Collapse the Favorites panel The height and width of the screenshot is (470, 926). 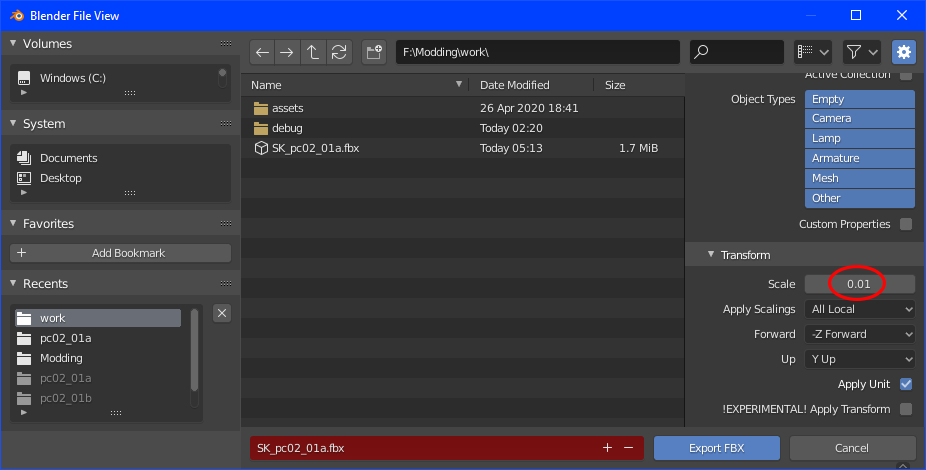(x=13, y=223)
